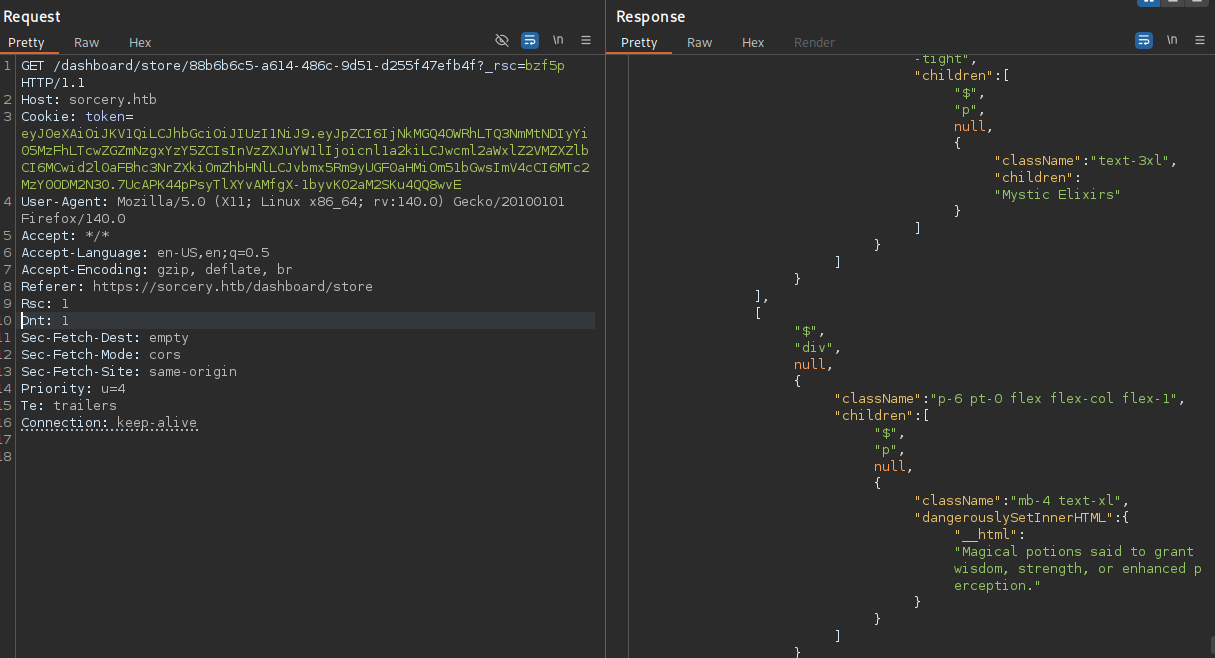Switch Response view to Raw tab
Screen dimensions: 1215x658
[699, 43]
